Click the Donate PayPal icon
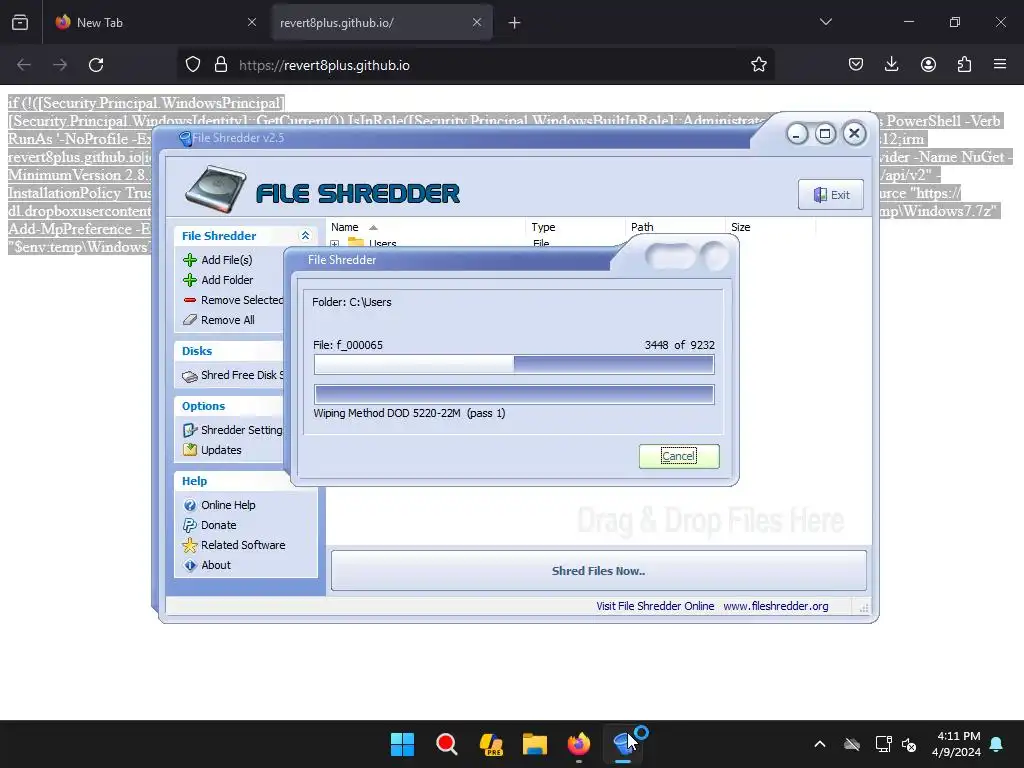This screenshot has height=768, width=1024. click(x=190, y=525)
